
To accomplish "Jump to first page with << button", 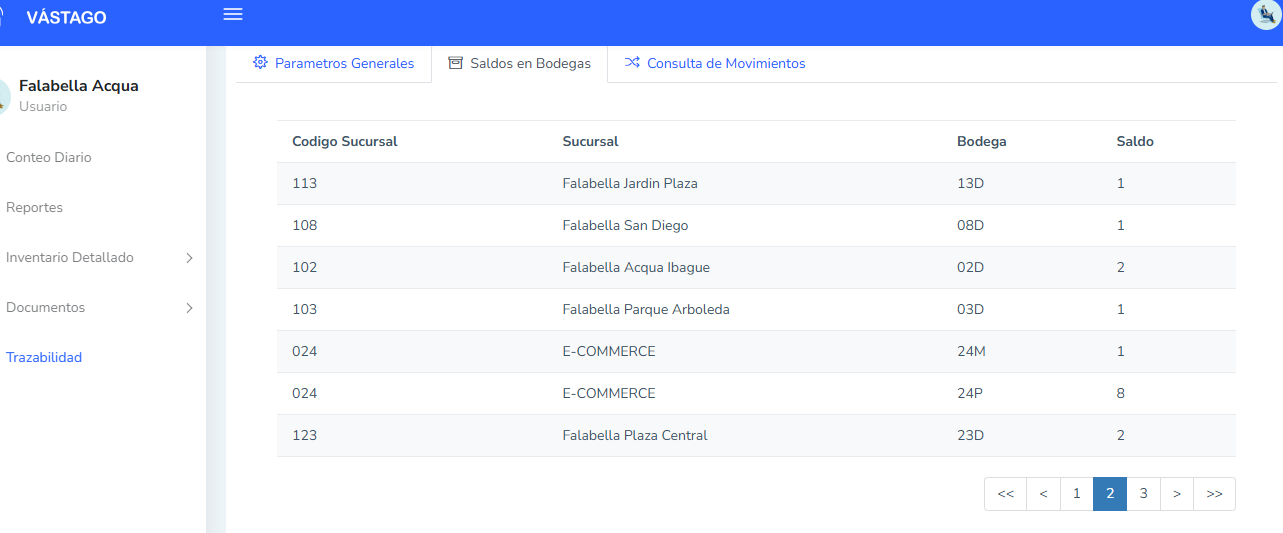I will 1005,494.
